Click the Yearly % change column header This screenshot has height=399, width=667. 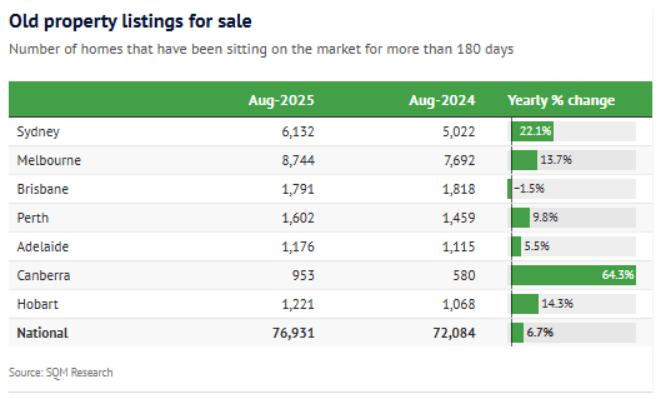tap(561, 100)
